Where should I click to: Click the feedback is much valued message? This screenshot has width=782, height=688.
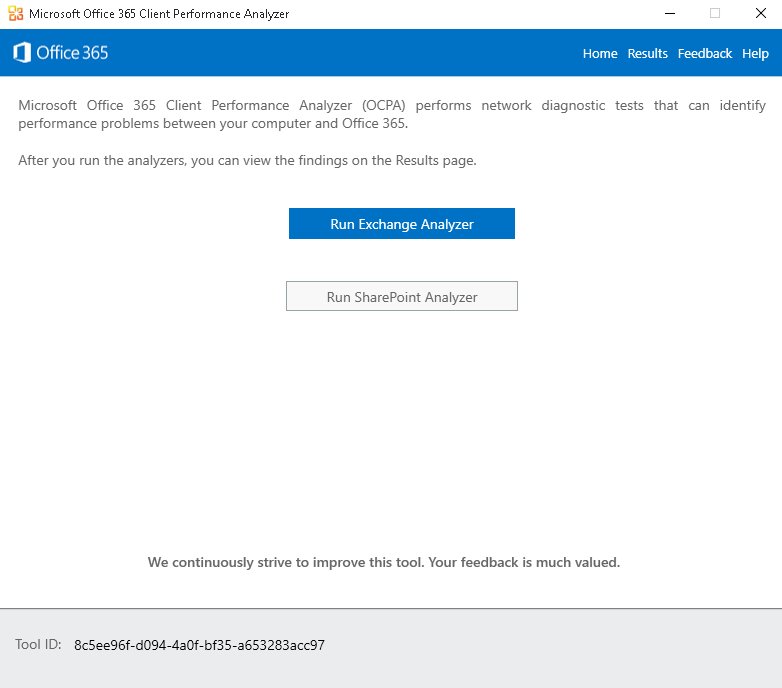pos(384,562)
